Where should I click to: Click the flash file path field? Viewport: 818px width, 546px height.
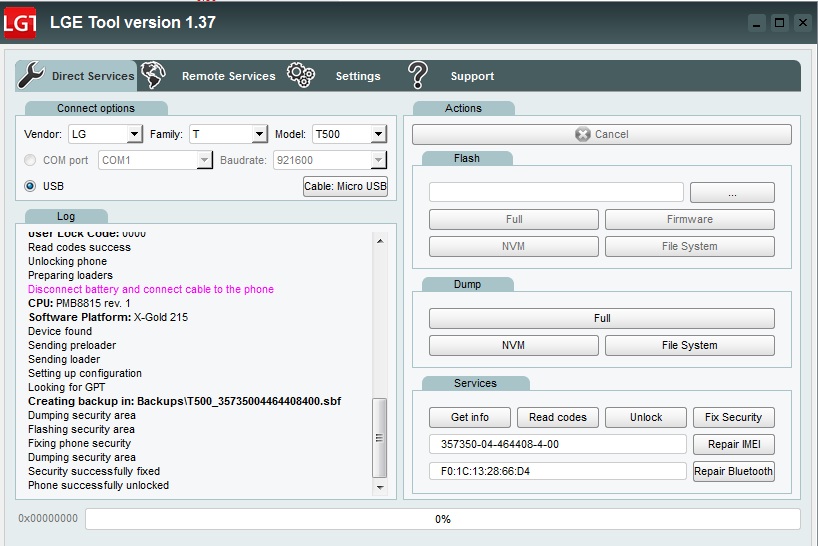(x=556, y=192)
